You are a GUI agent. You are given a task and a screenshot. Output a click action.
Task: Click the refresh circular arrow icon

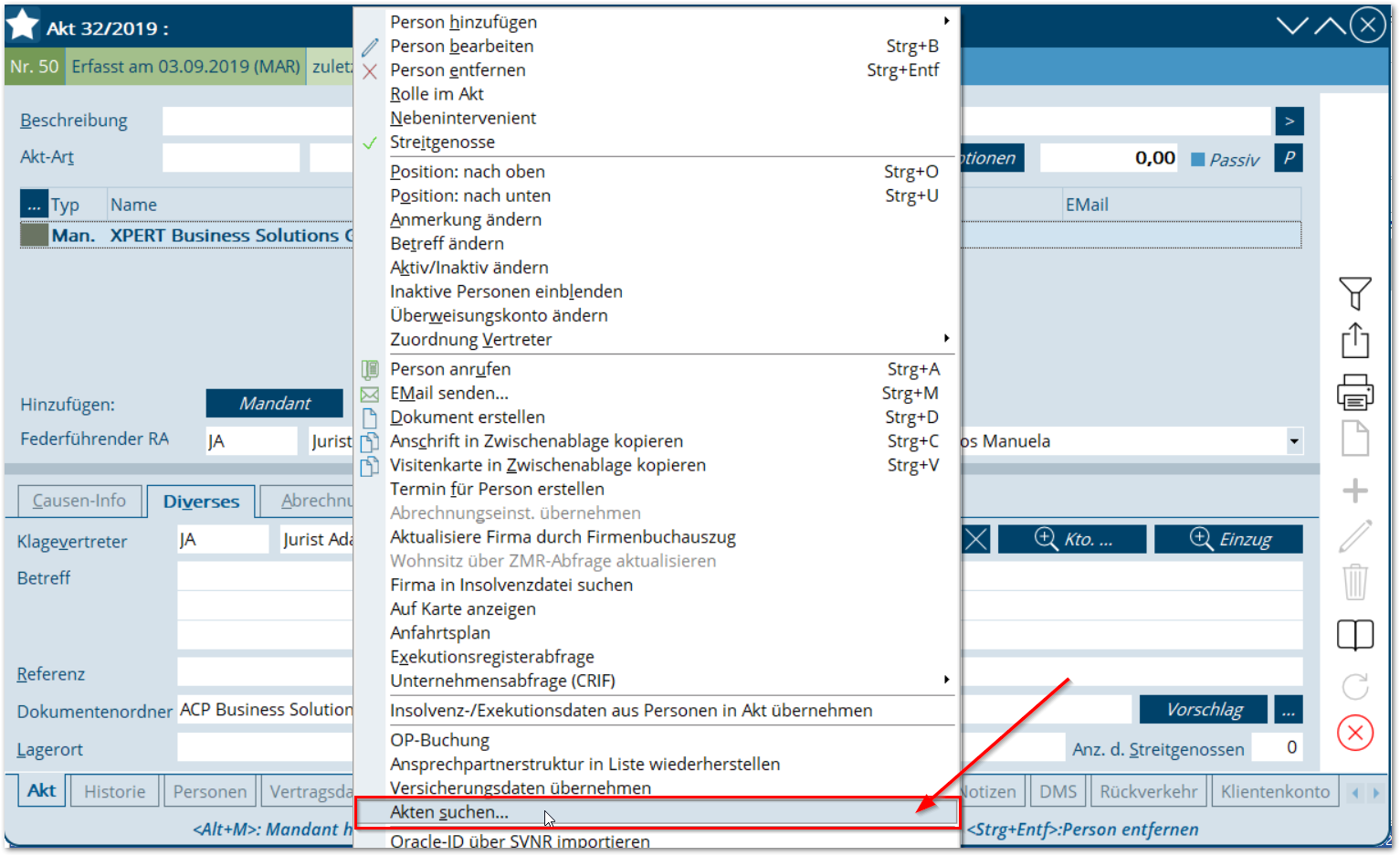(1355, 686)
